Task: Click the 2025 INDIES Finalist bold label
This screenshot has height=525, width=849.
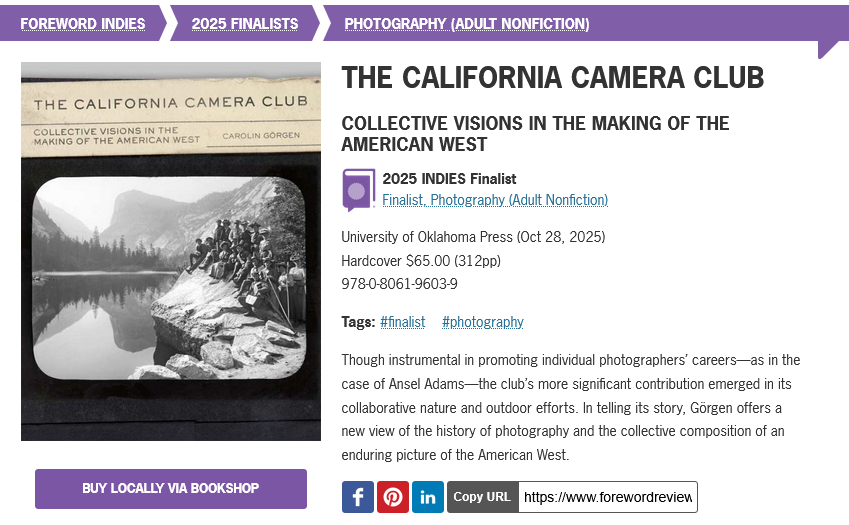Action: (449, 179)
